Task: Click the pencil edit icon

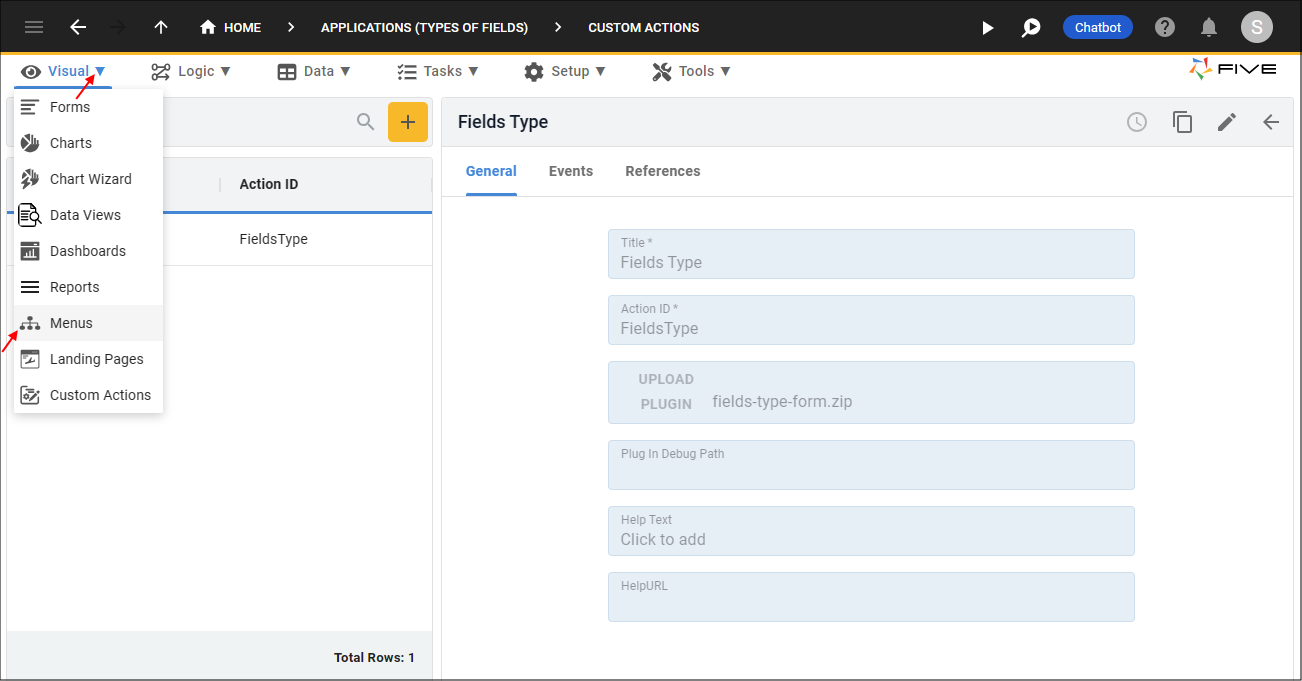Action: click(1227, 122)
